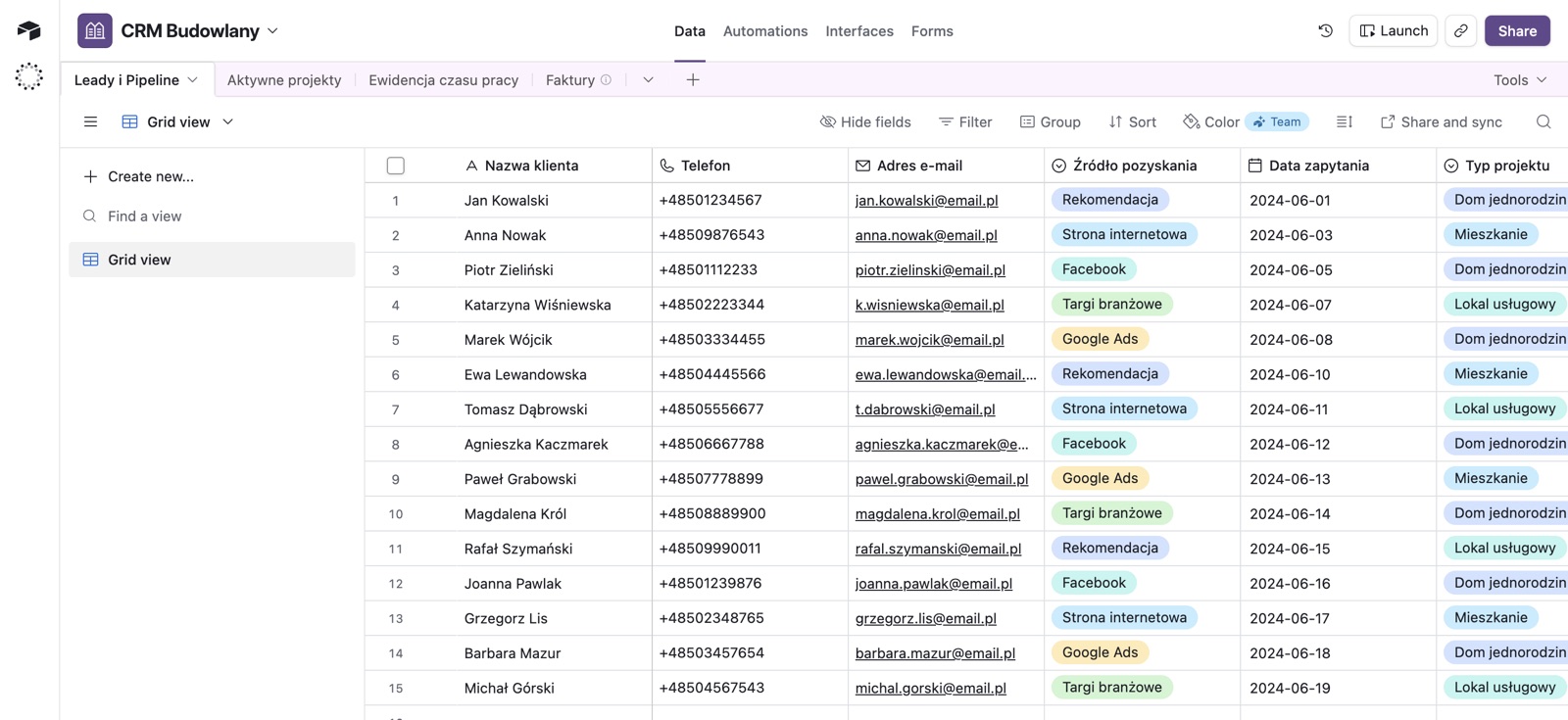
Task: Open Color options
Action: point(1211,121)
